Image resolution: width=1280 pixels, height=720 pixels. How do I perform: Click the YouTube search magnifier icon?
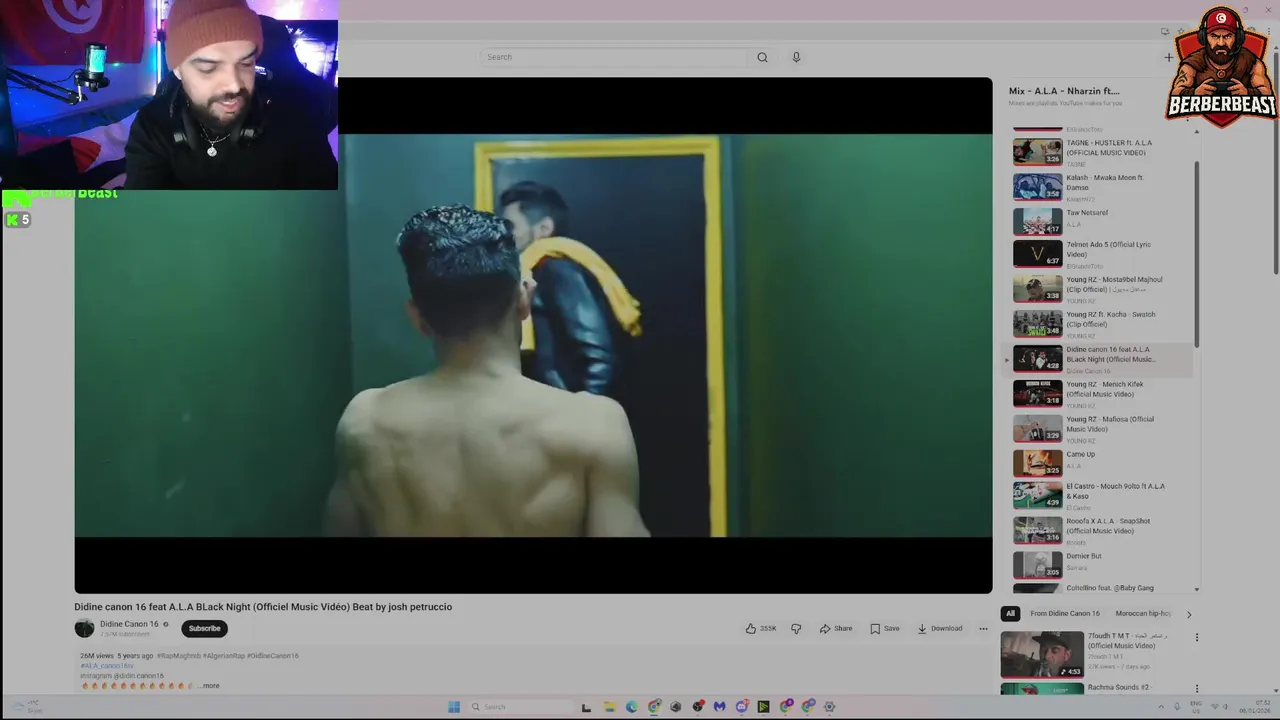pos(762,57)
